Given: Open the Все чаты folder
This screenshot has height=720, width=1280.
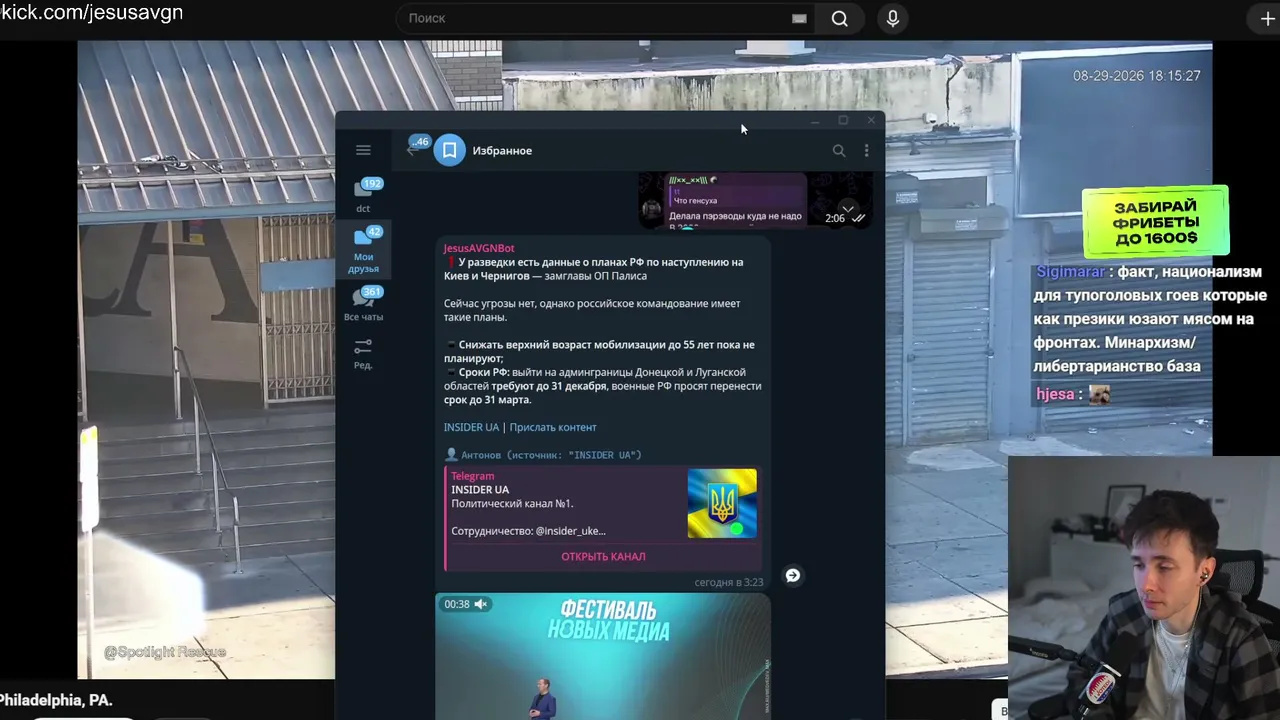Looking at the screenshot, I should [x=364, y=304].
